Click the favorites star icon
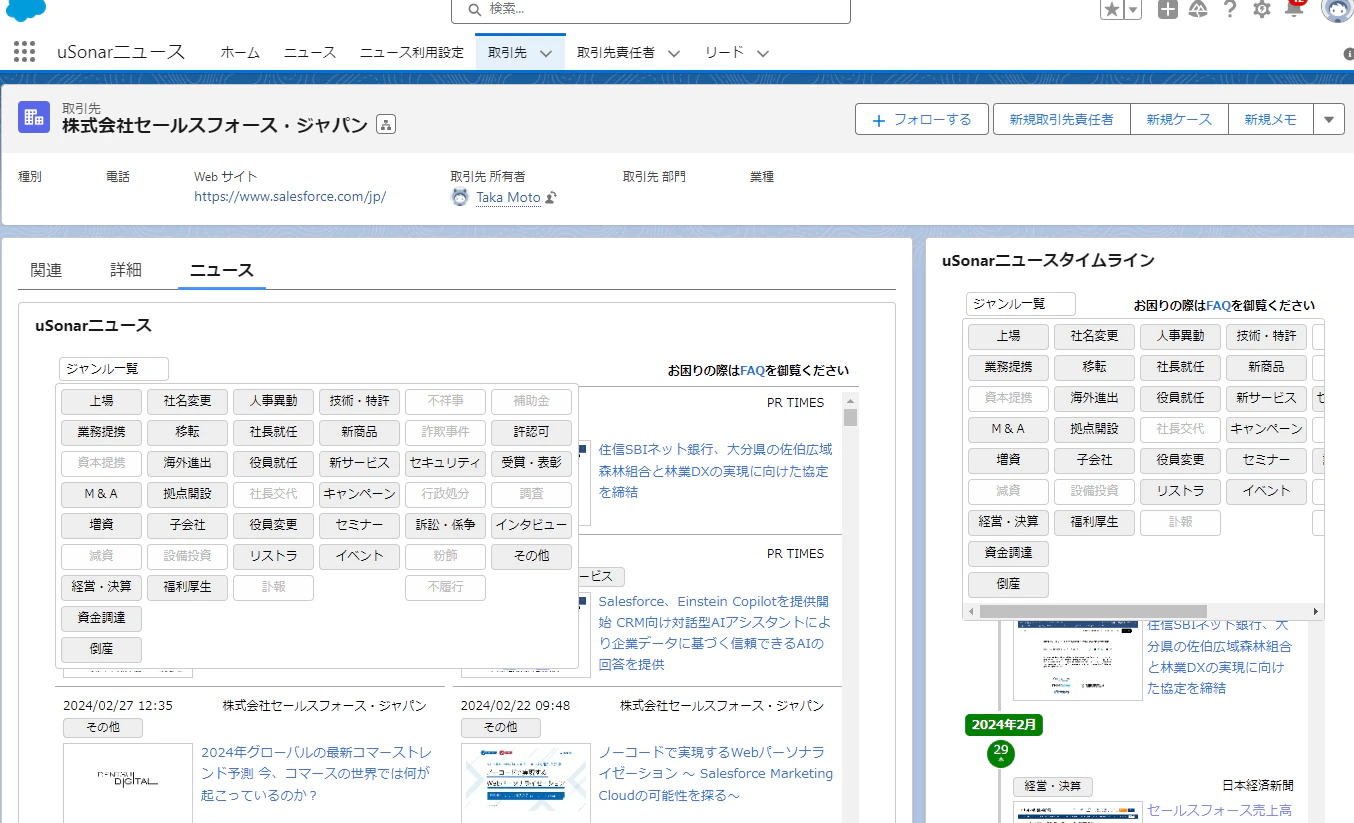Image resolution: width=1354 pixels, height=823 pixels. click(1112, 9)
